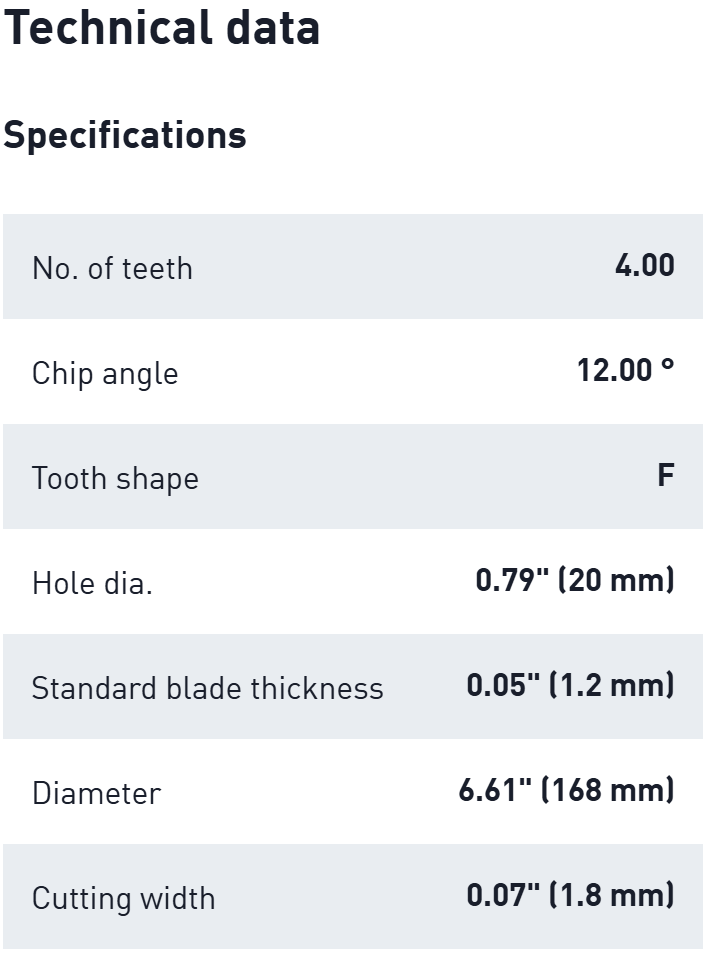Select the 'Chip angle' label

coord(105,373)
